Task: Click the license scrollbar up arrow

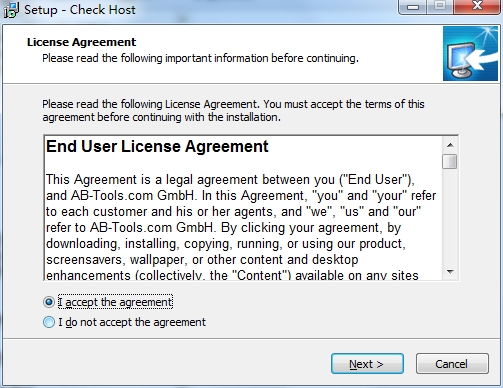Action: [x=450, y=145]
